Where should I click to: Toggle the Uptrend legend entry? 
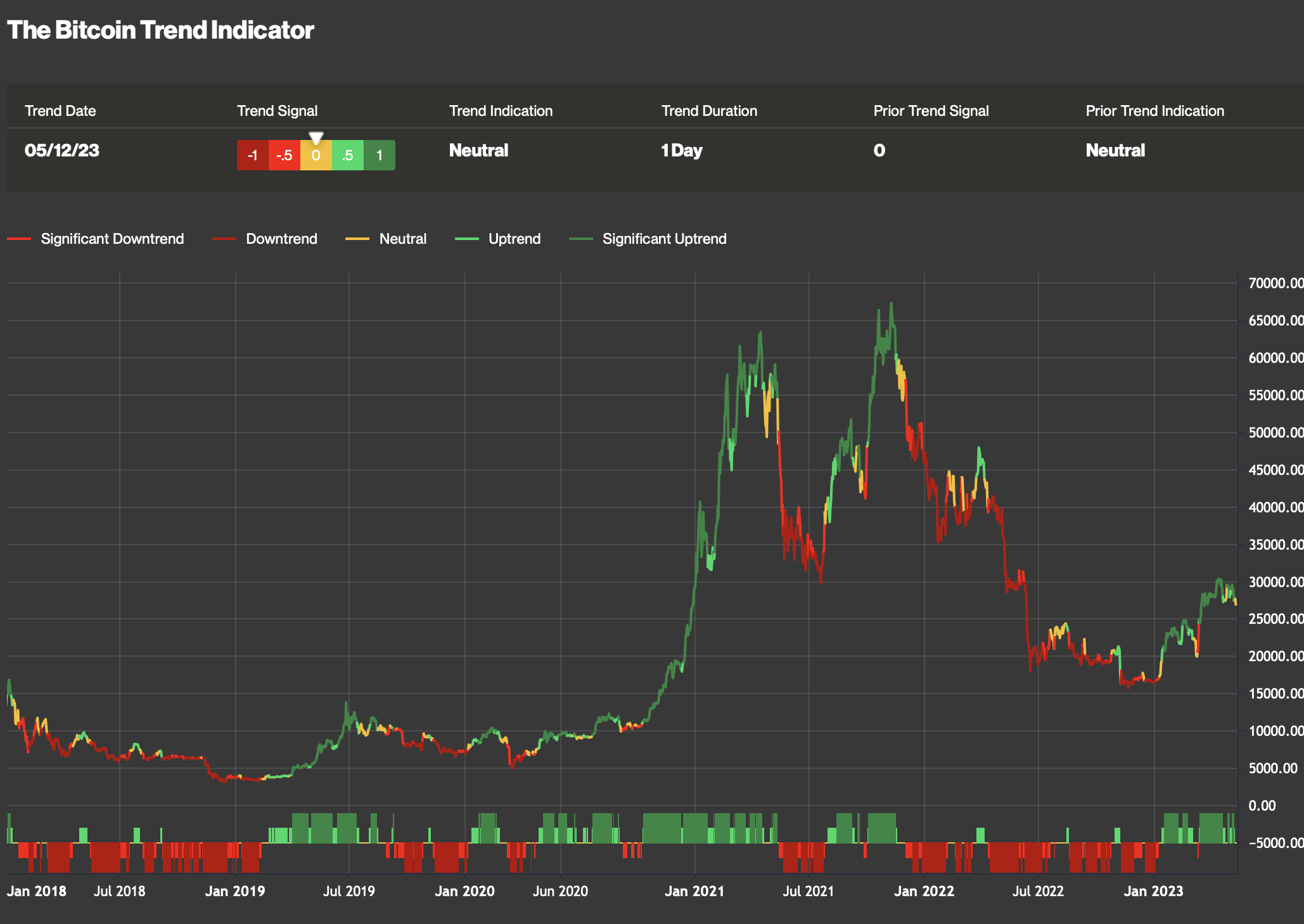click(x=514, y=239)
